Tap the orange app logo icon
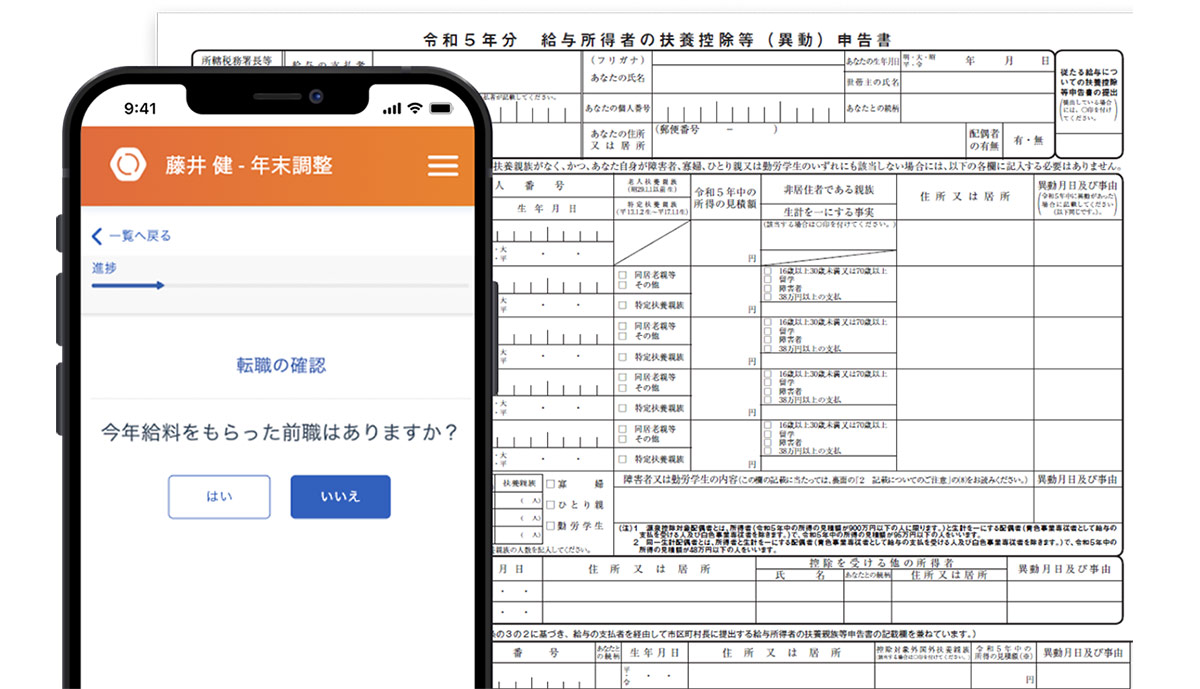 (x=127, y=165)
